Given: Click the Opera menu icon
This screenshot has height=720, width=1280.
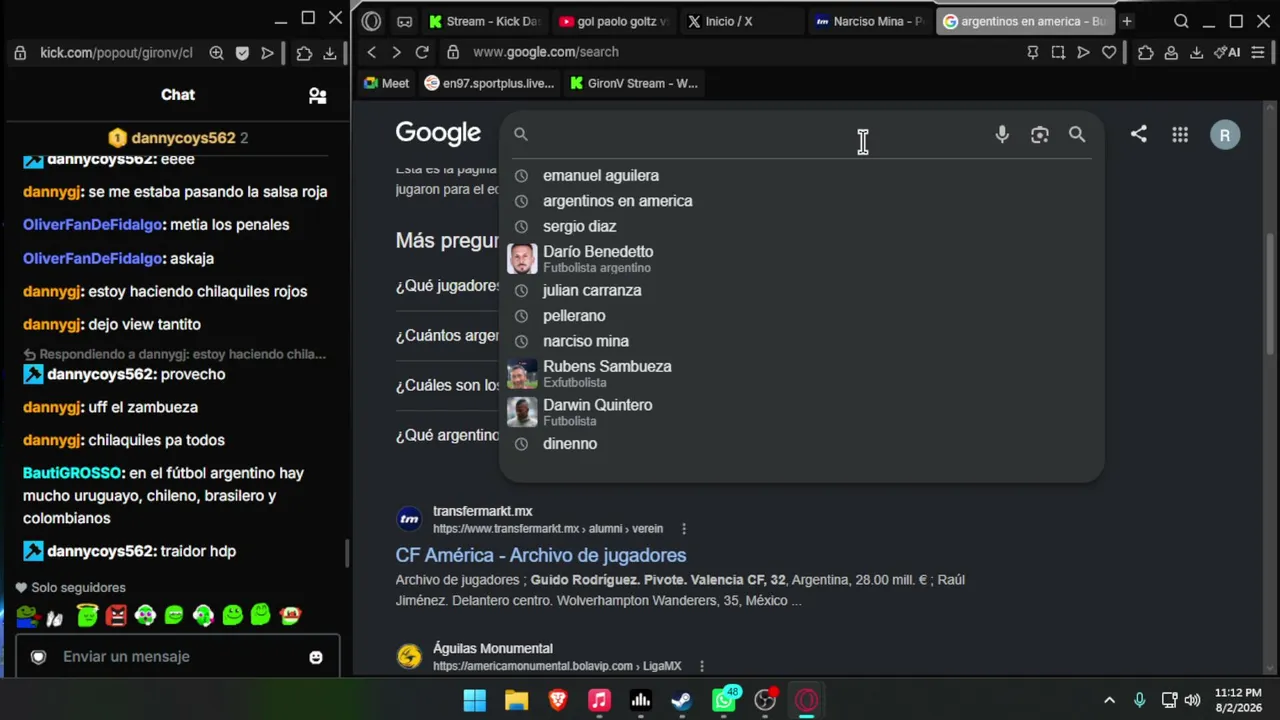Looking at the screenshot, I should [x=372, y=21].
